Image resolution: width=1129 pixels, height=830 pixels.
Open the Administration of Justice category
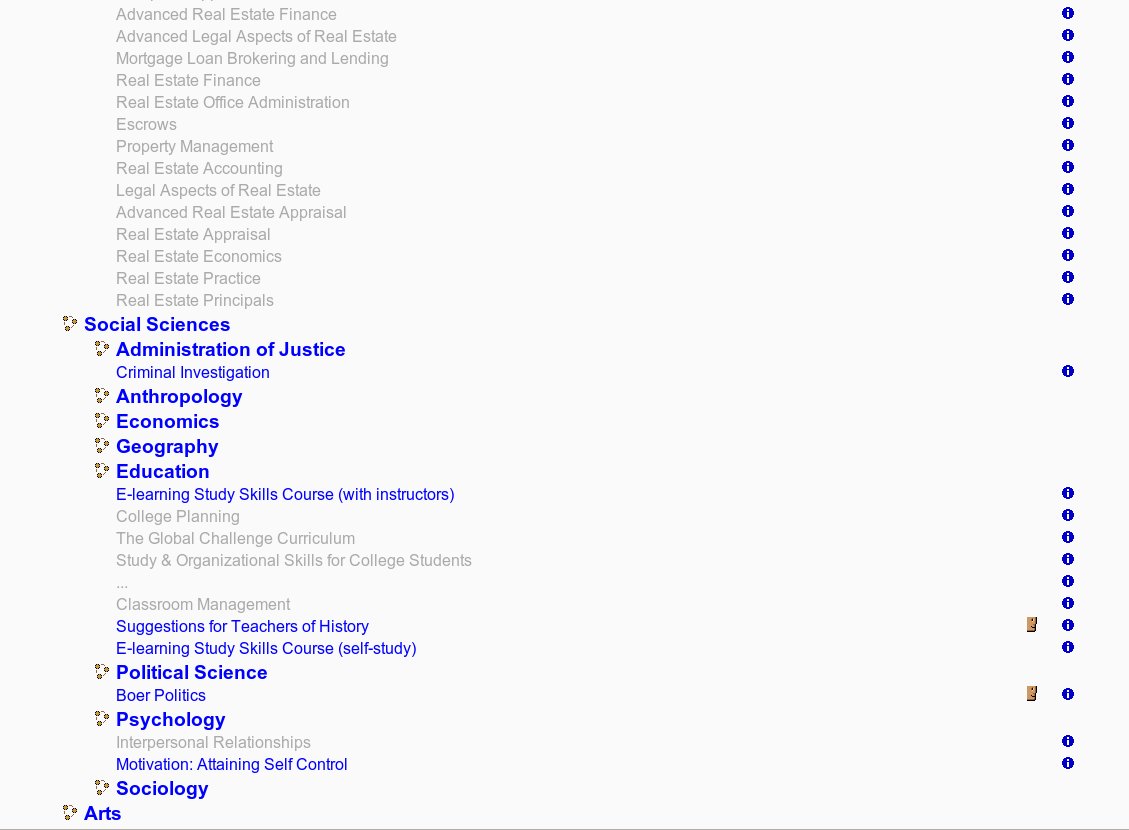click(x=230, y=350)
